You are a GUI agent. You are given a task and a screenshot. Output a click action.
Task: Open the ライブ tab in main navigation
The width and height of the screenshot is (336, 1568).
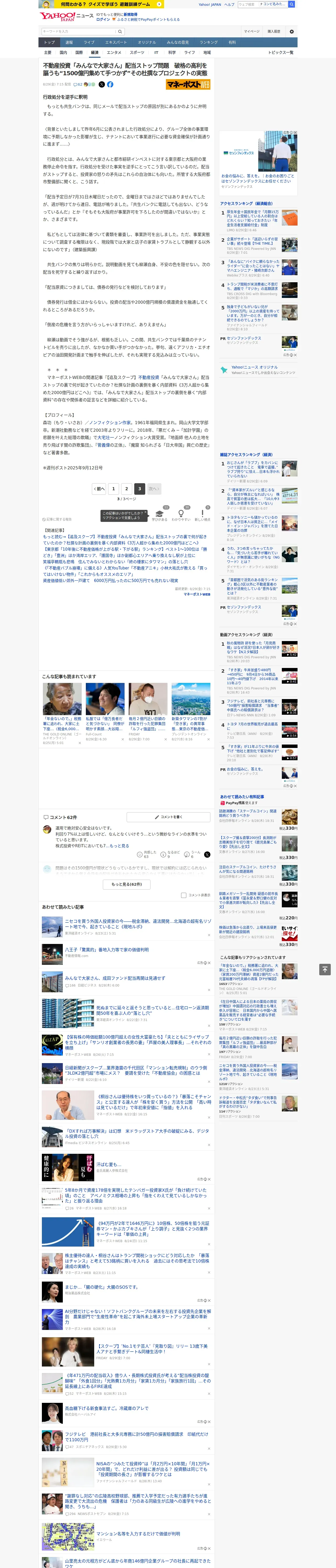point(89,42)
